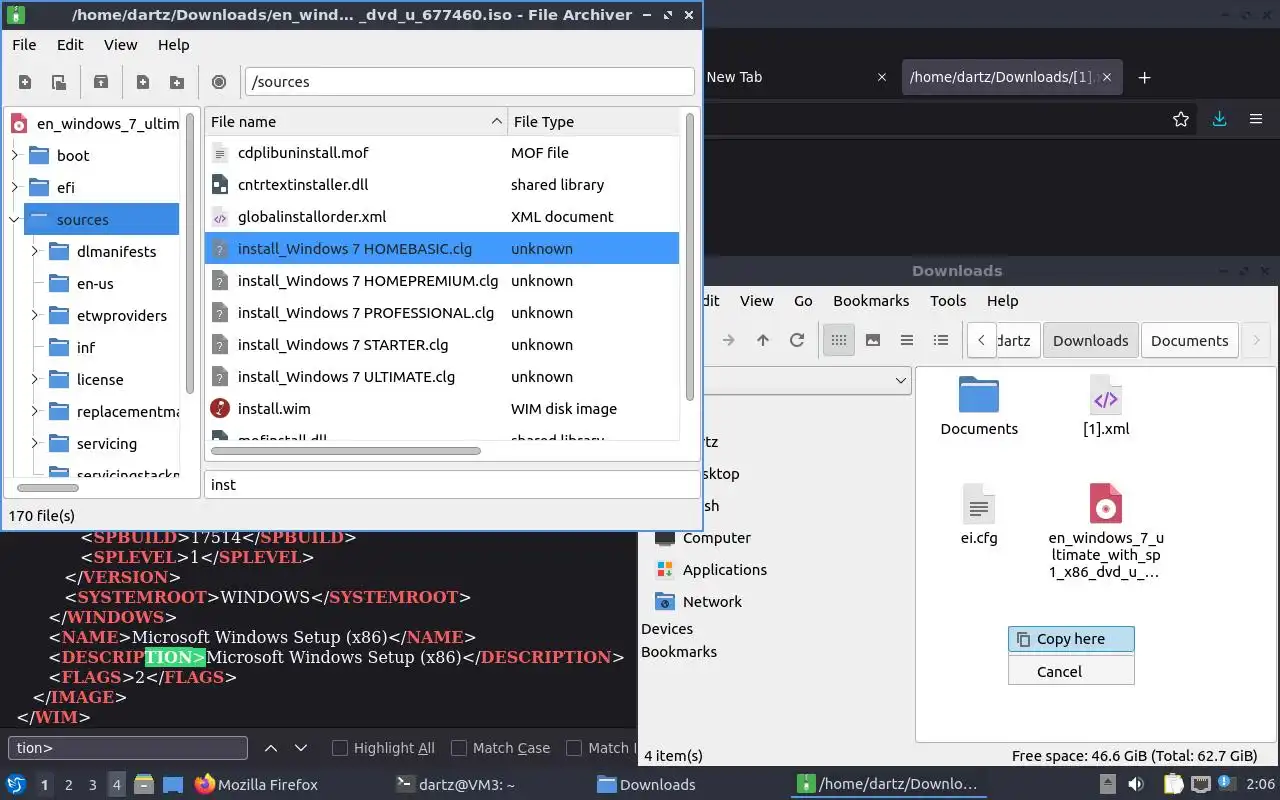Open the Firefox downloads arrow icon
Screen dimensions: 1280x800
1219,119
